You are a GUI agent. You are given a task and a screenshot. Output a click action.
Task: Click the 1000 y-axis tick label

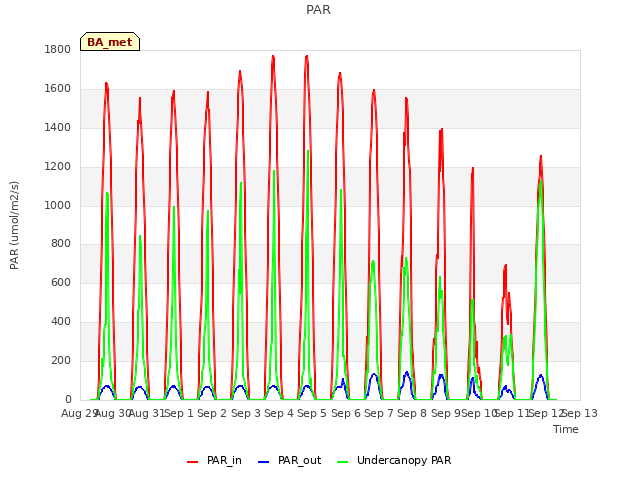(58, 205)
